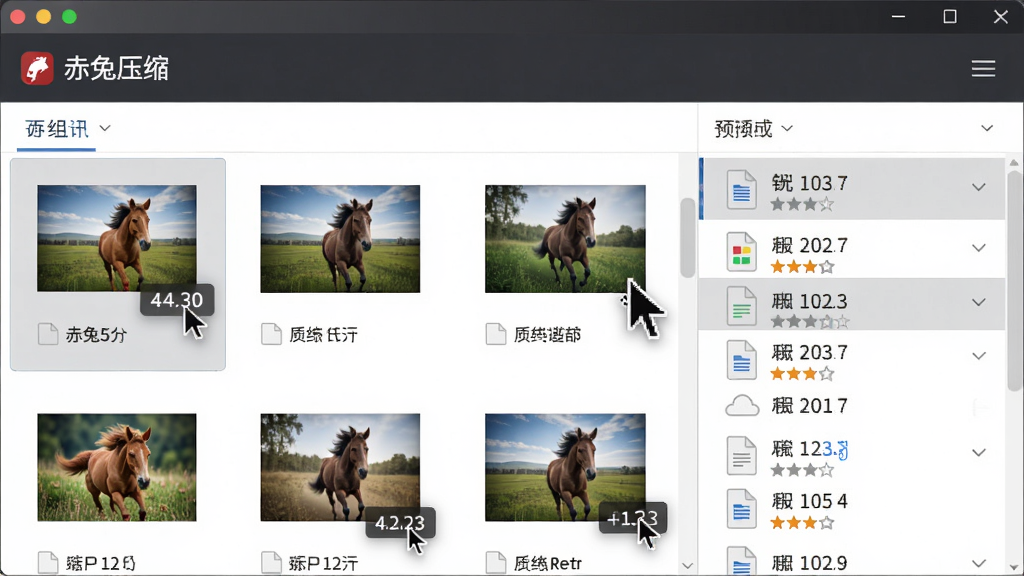Click the file icon next to P12 in the bottom-left label

click(48, 563)
